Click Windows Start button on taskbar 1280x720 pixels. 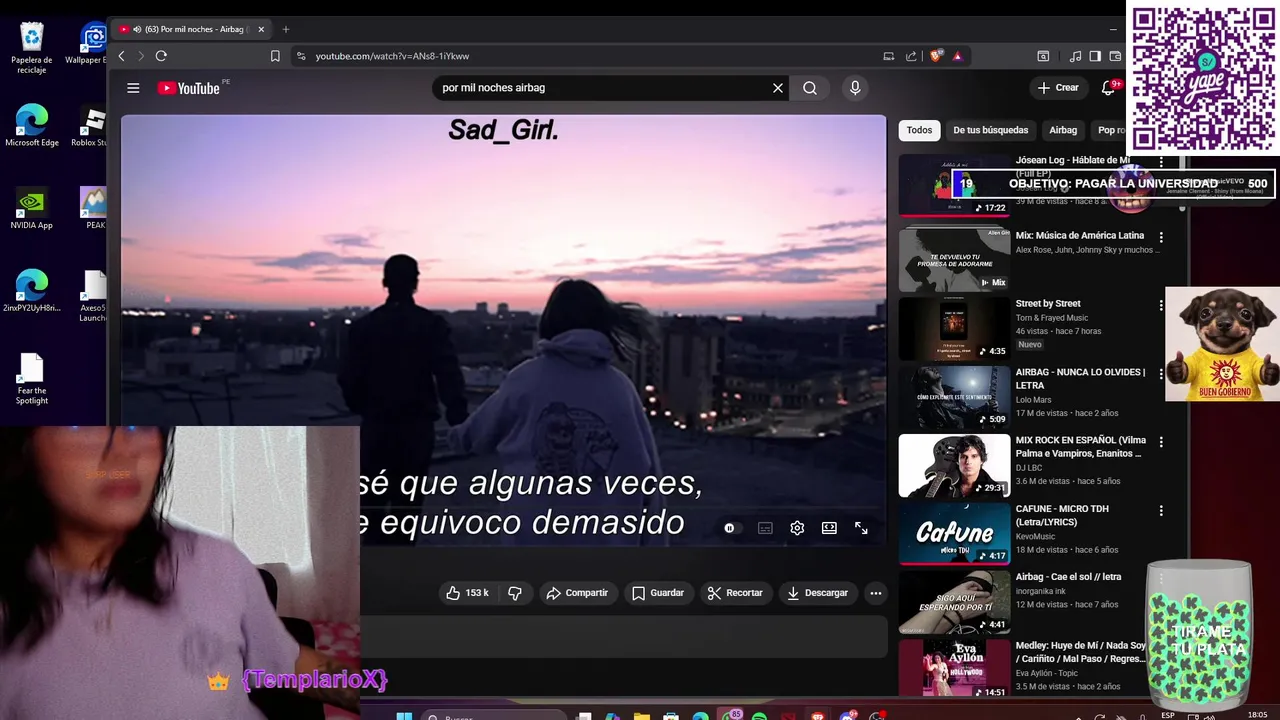pyautogui.click(x=404, y=716)
